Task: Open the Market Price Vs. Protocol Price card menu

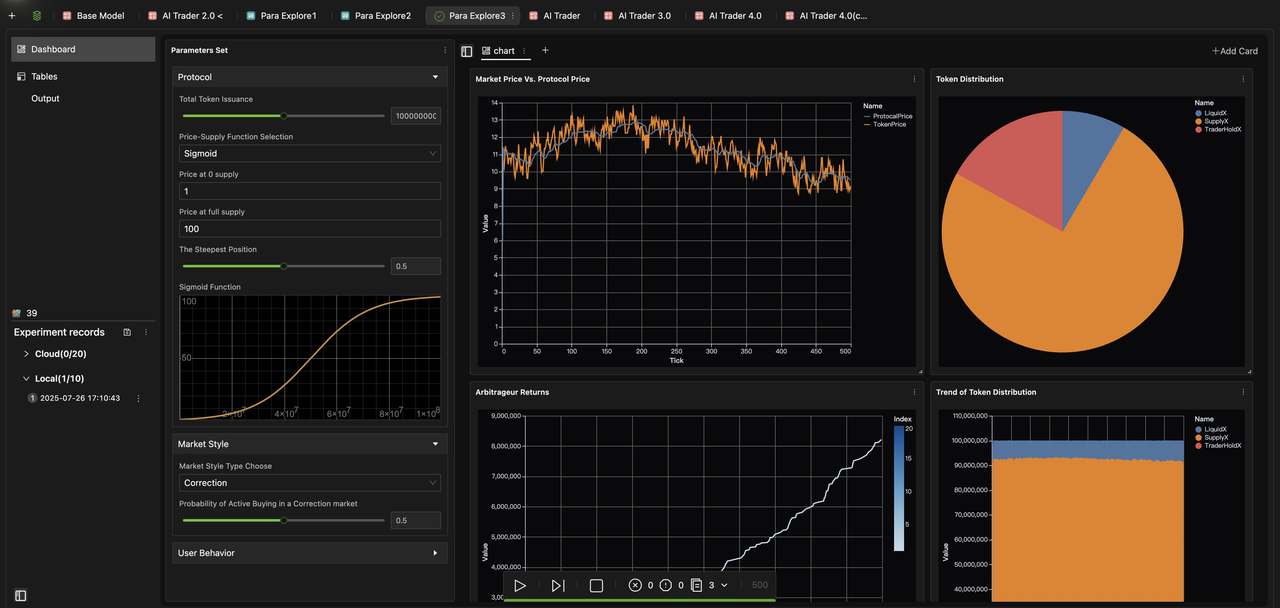Action: (913, 79)
